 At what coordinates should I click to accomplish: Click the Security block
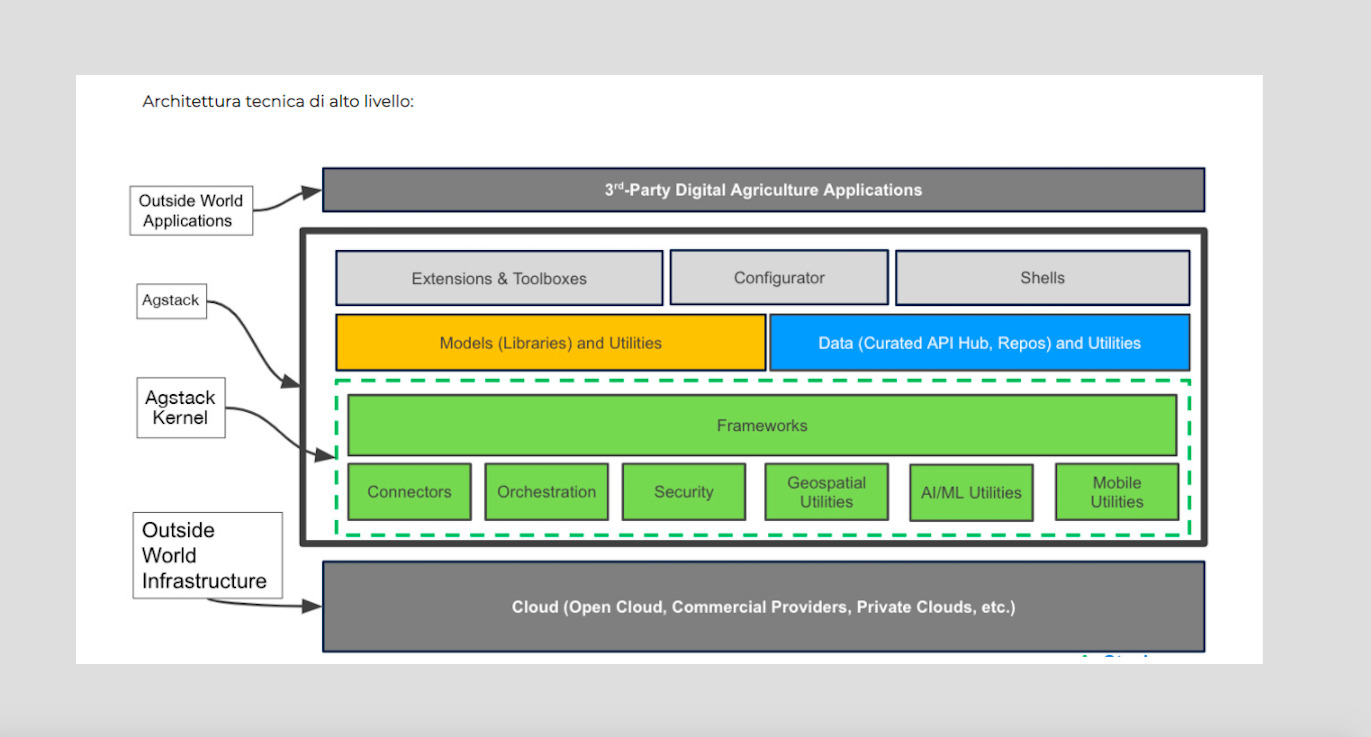click(x=684, y=491)
